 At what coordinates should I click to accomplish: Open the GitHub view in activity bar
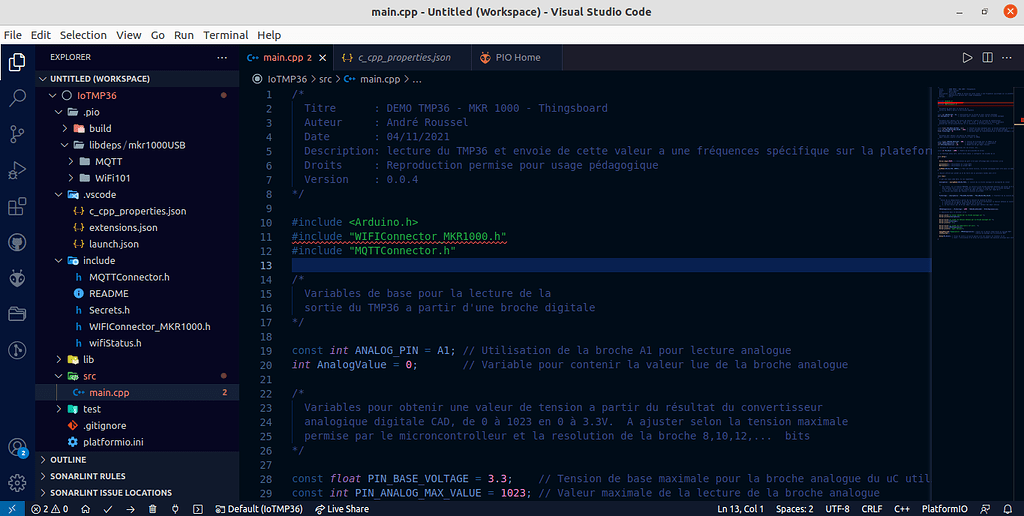coord(17,243)
